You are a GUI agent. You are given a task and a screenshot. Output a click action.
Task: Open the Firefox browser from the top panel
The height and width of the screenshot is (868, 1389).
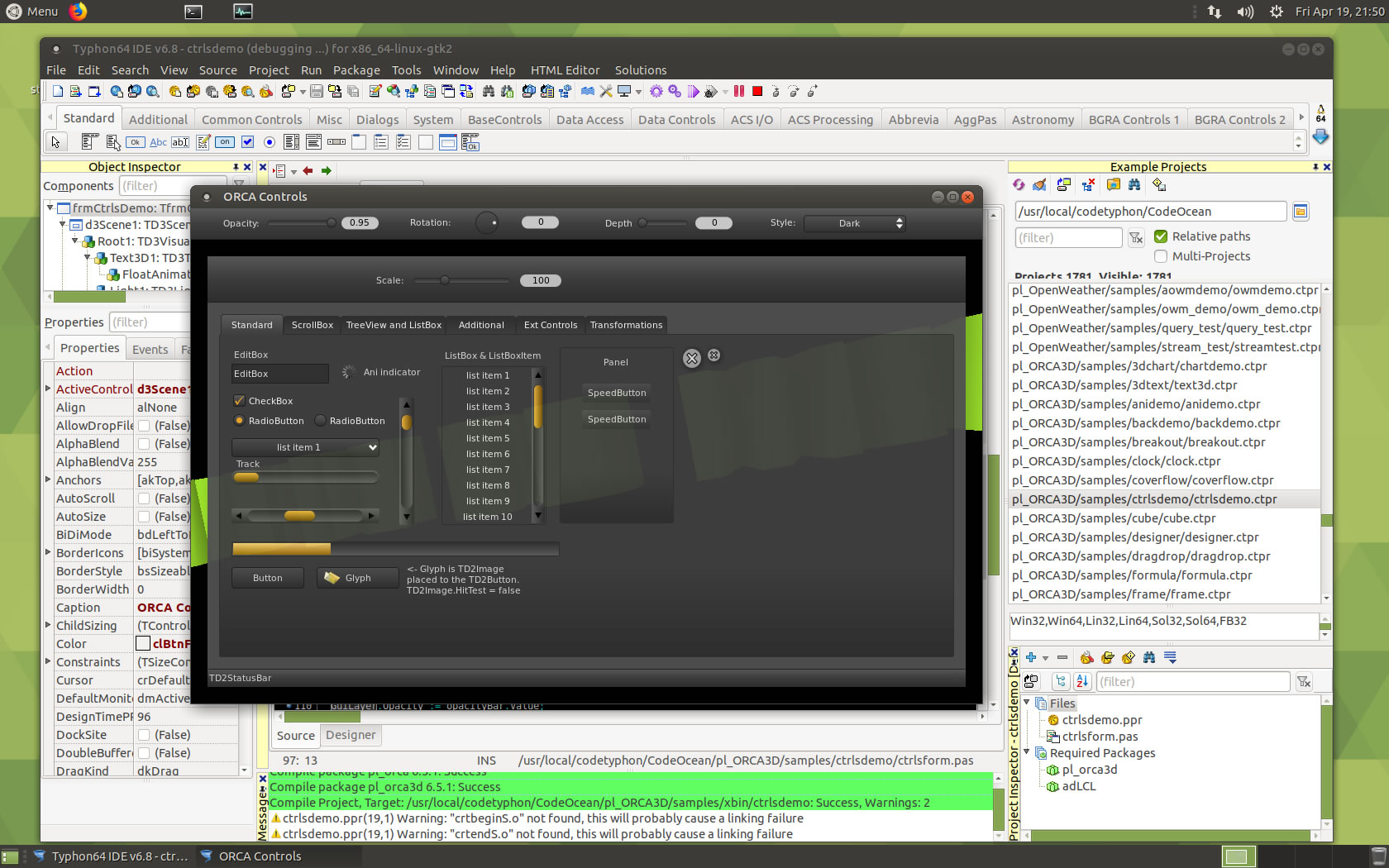point(78,12)
